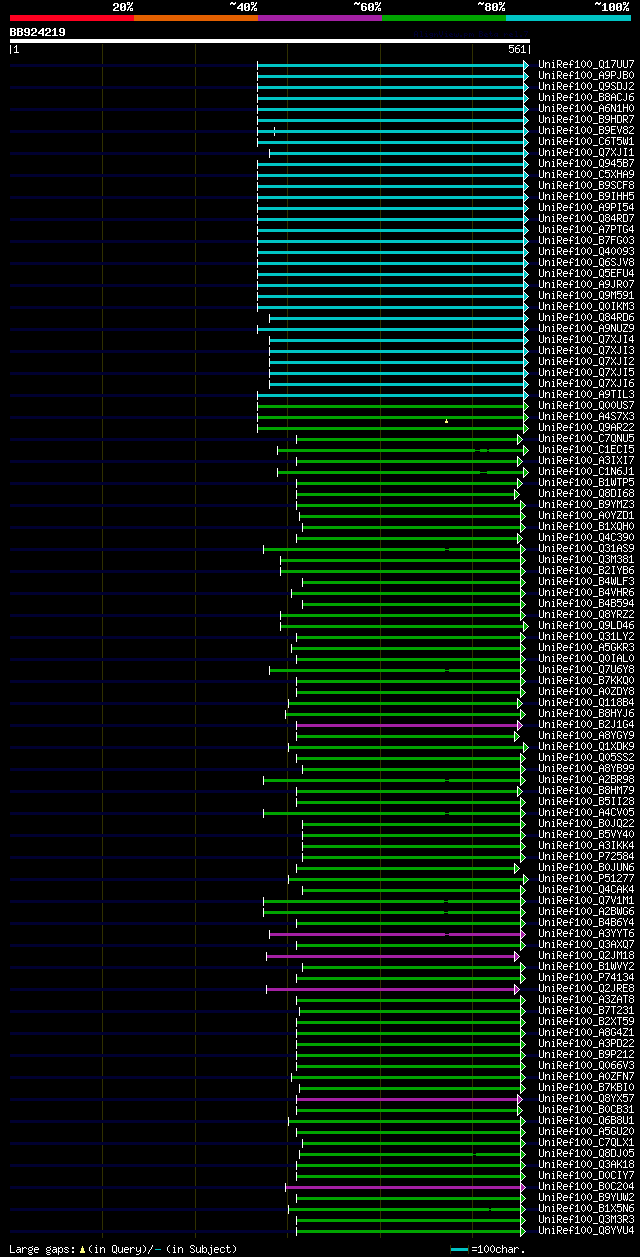The image size is (640, 1257).
Task: Click hit label UniRef100_A9TIL3
Action: 586,394
